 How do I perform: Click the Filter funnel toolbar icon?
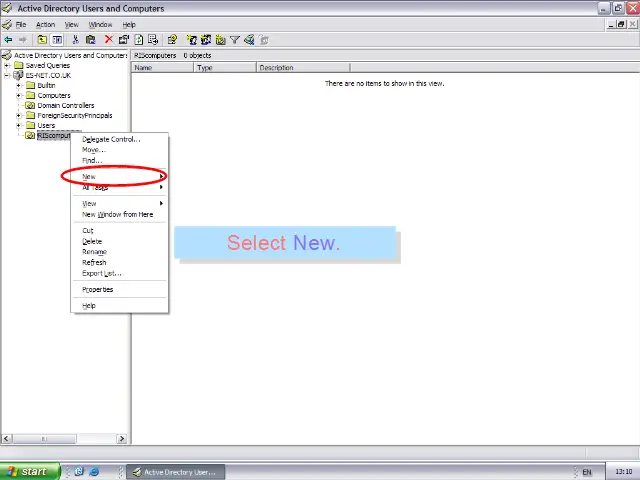pyautogui.click(x=235, y=40)
